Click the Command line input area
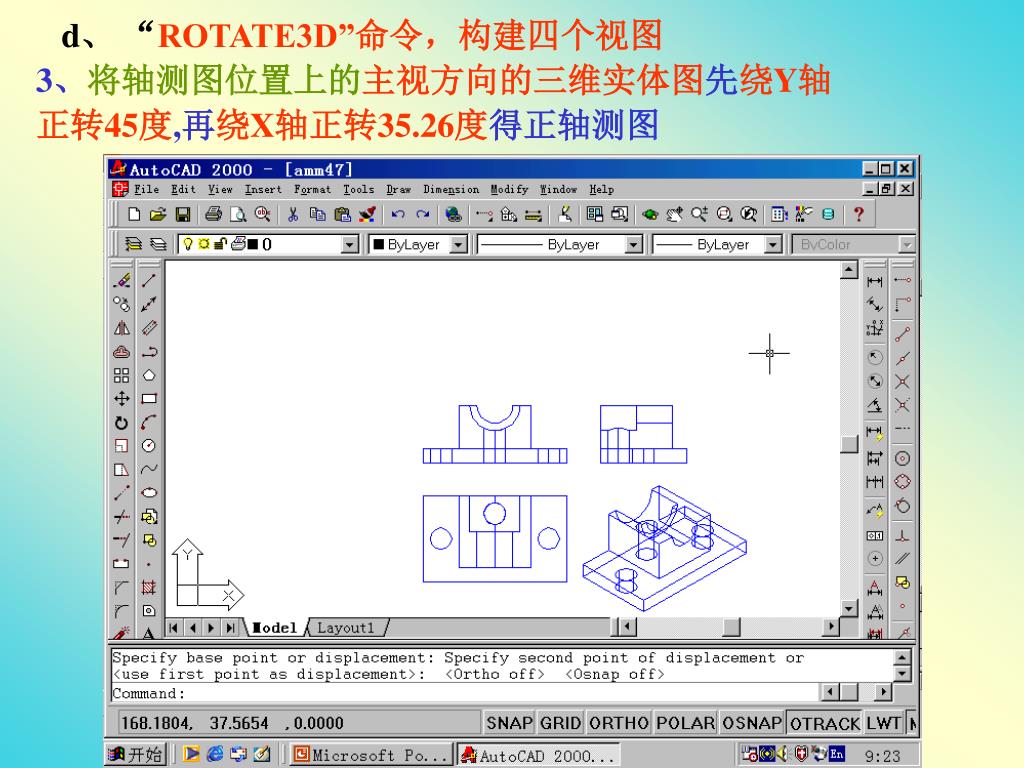Viewport: 1024px width, 768px height. (x=465, y=694)
